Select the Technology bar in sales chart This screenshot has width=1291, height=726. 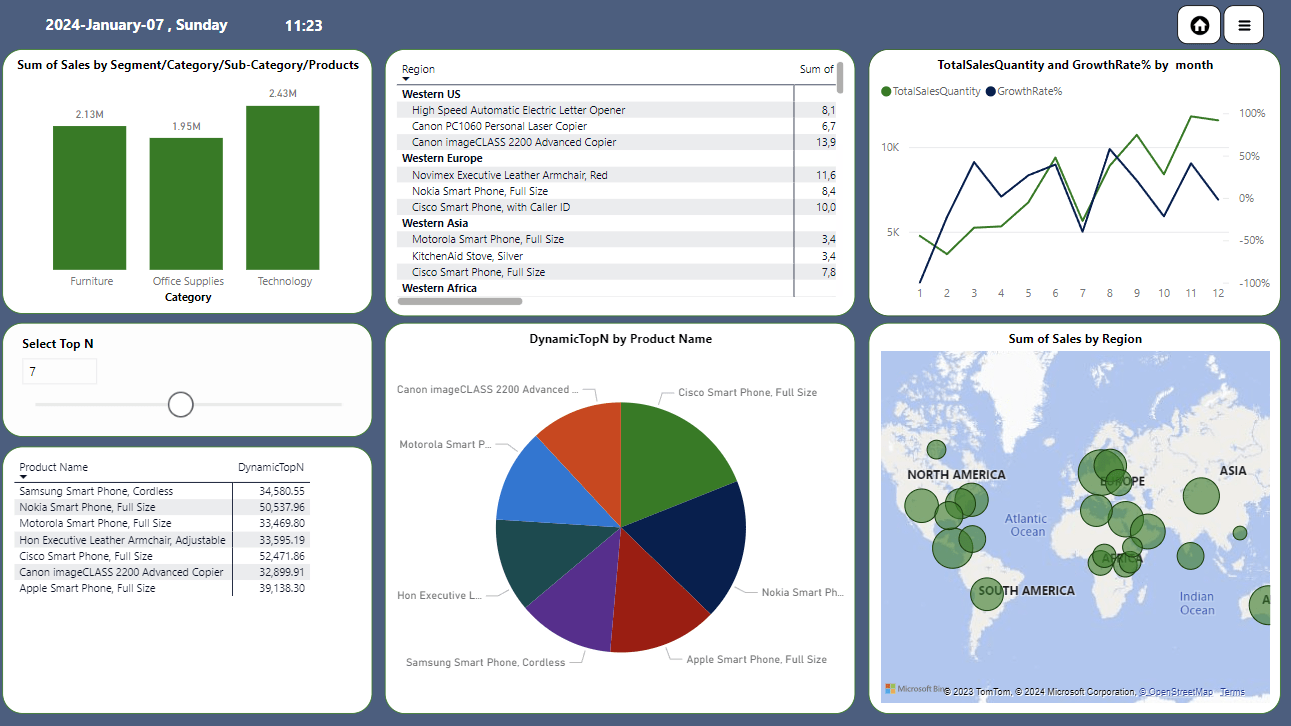coord(283,187)
